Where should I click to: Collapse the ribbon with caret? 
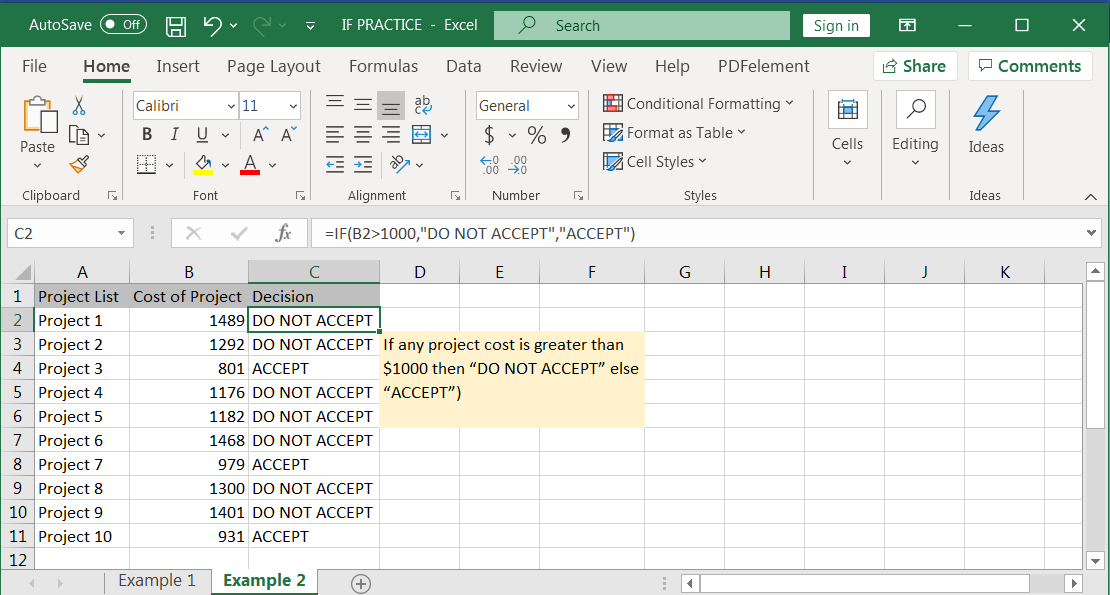[1091, 197]
